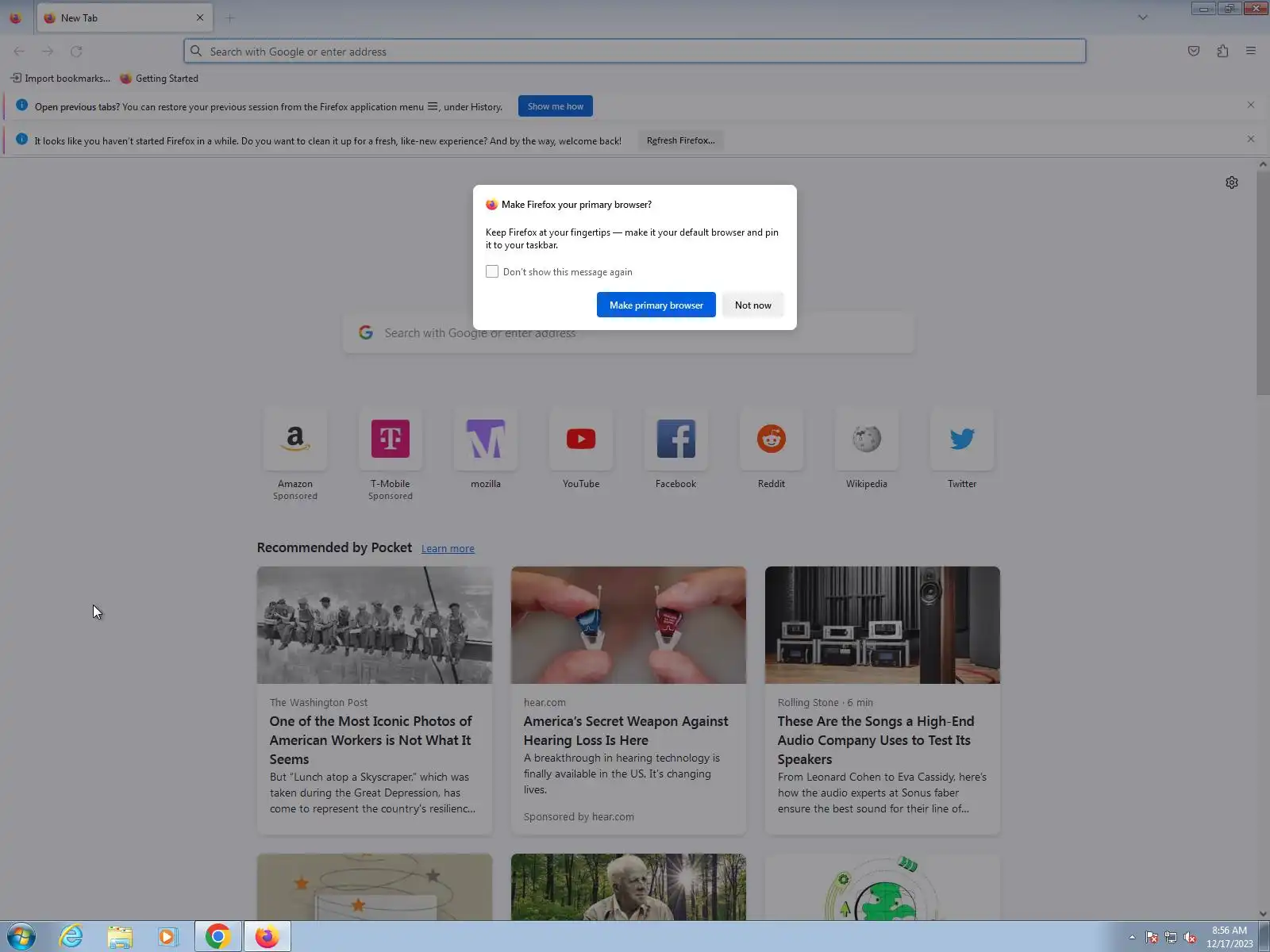Click the Show desktop button
The width and height of the screenshot is (1270, 952).
coord(1264,937)
